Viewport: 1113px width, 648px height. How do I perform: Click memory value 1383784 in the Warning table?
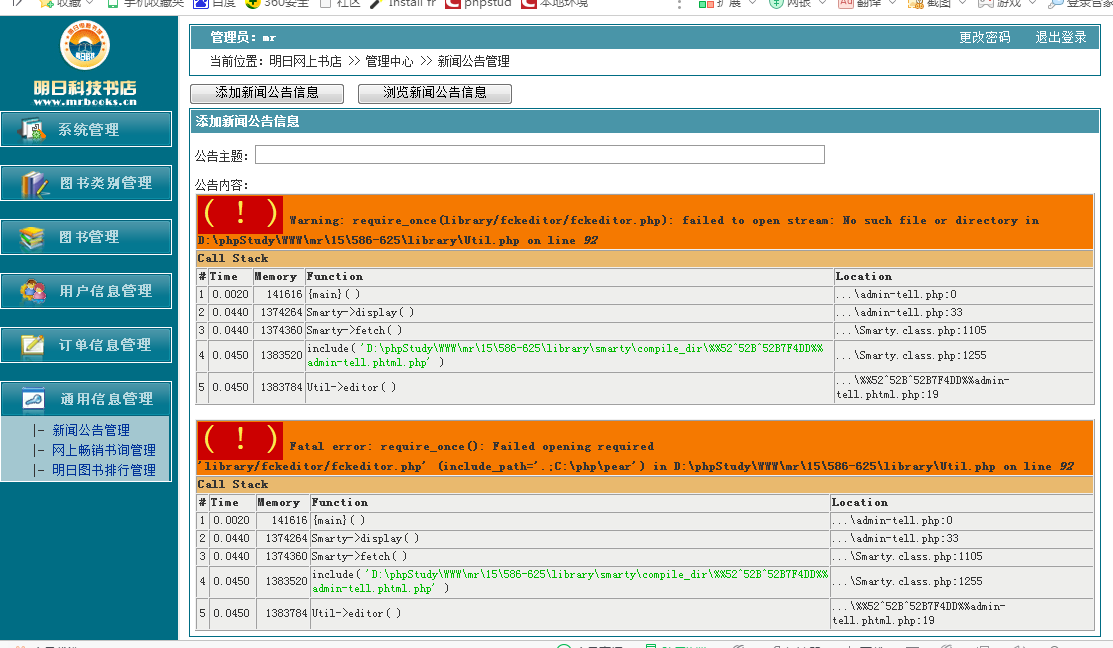(x=281, y=388)
